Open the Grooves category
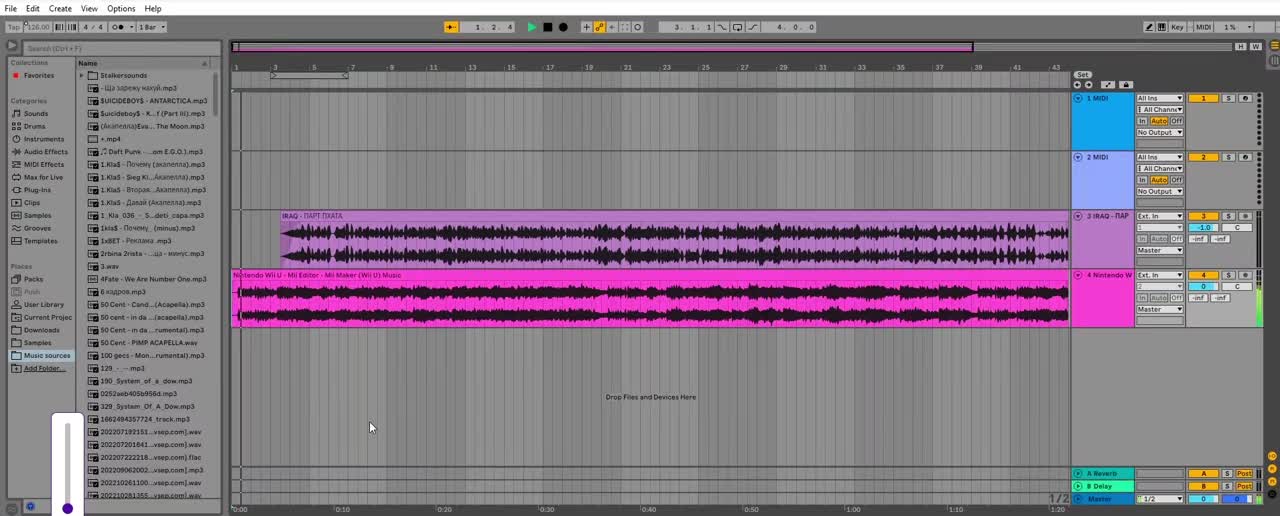The image size is (1280, 516). click(37, 228)
